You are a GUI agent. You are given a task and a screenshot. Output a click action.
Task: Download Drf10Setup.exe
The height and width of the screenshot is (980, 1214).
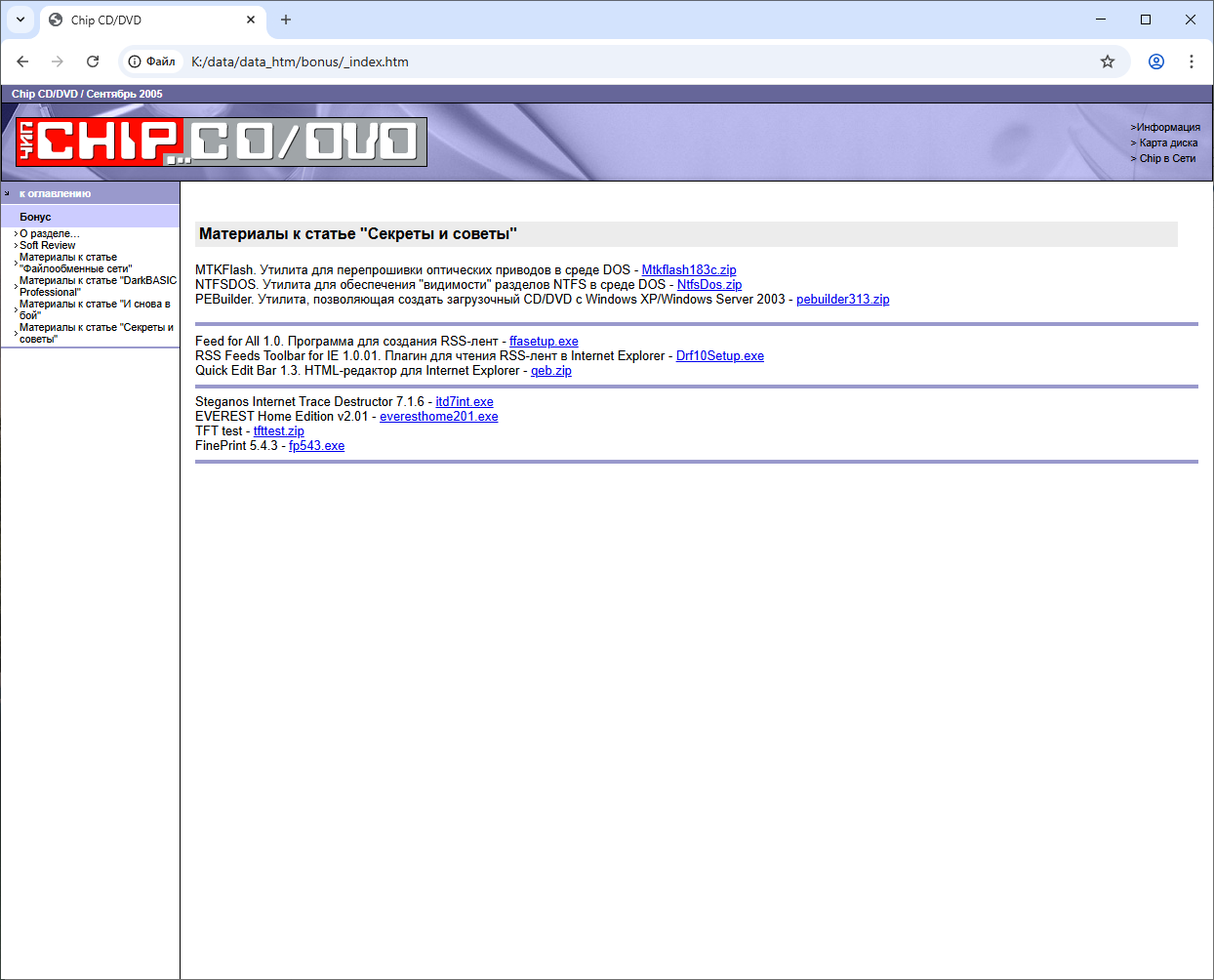click(x=720, y=356)
